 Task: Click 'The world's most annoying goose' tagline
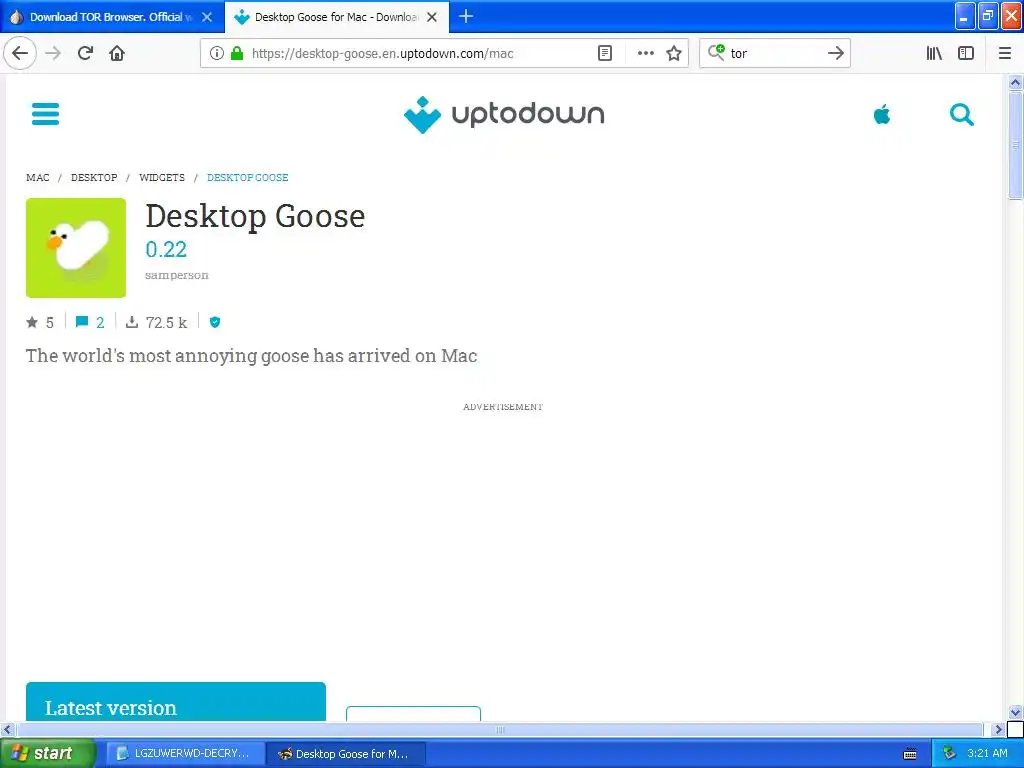(x=251, y=356)
